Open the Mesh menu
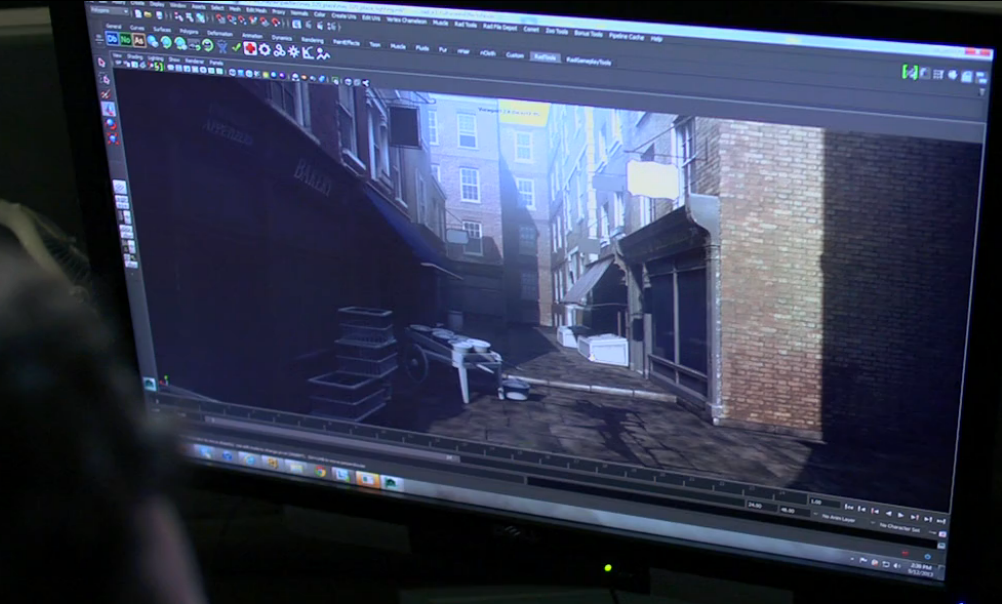The height and width of the screenshot is (604, 1002). [235, 9]
